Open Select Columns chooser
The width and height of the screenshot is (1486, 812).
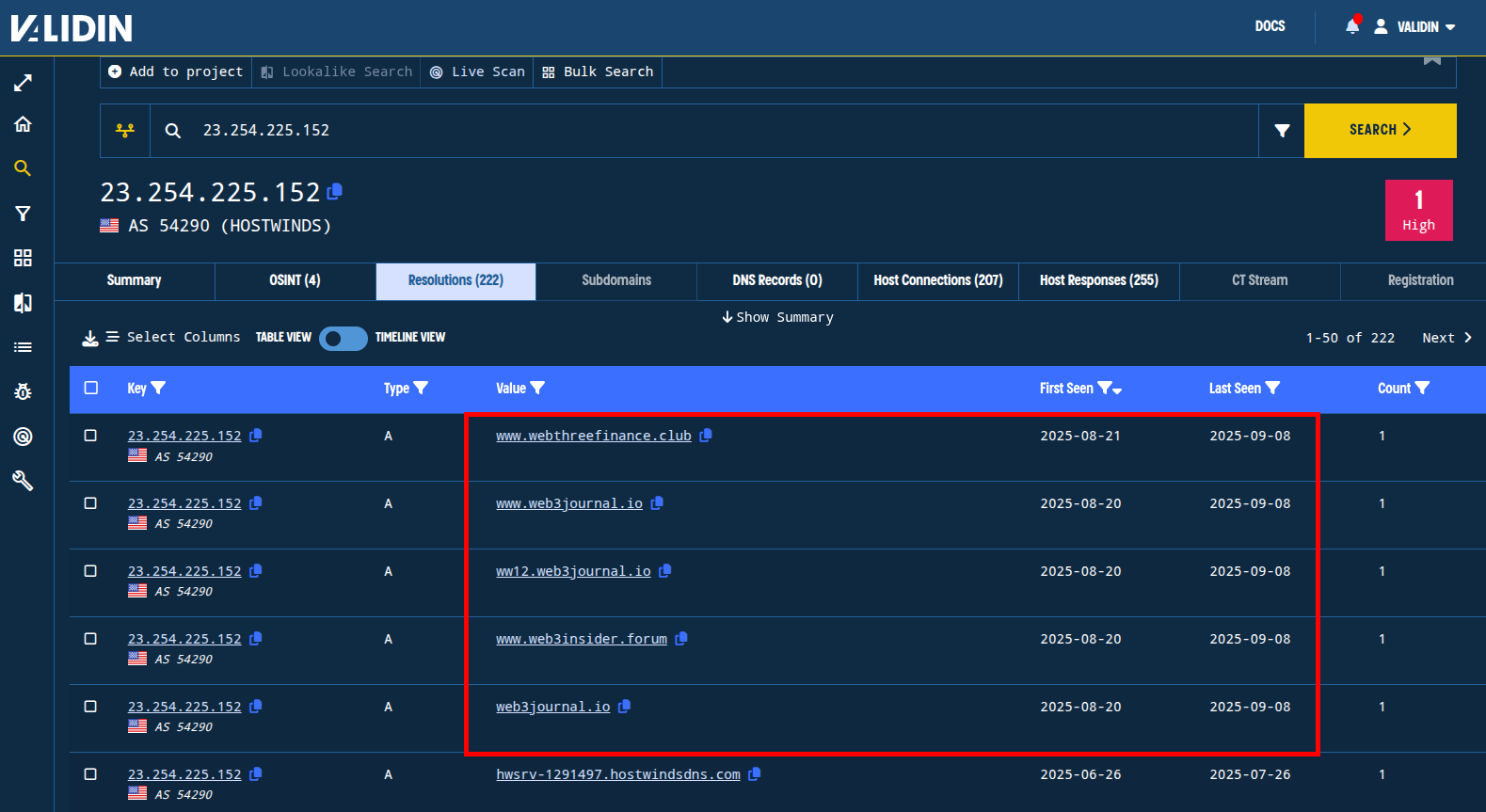[172, 337]
